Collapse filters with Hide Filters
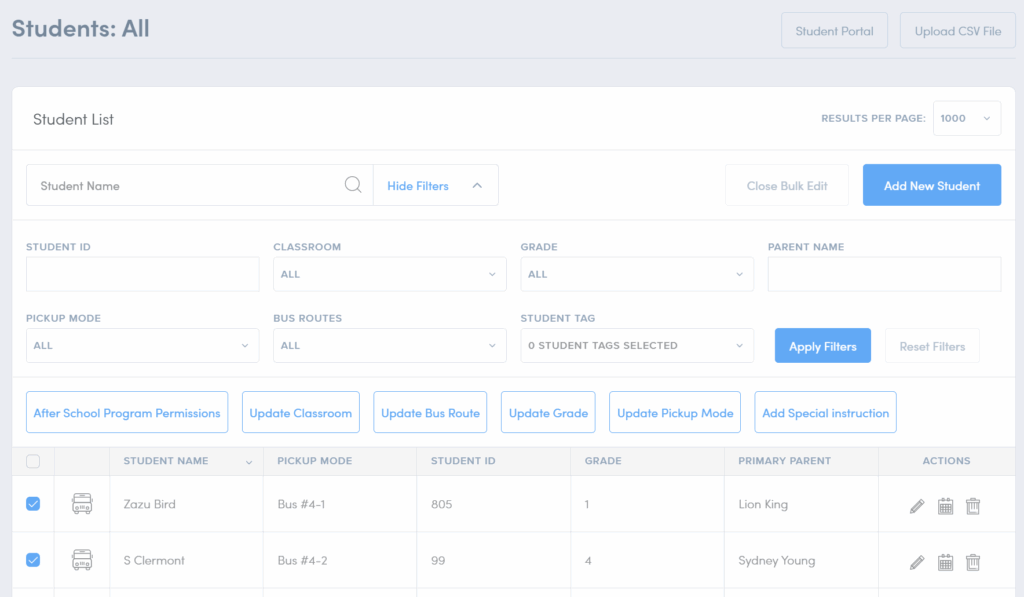 436,186
